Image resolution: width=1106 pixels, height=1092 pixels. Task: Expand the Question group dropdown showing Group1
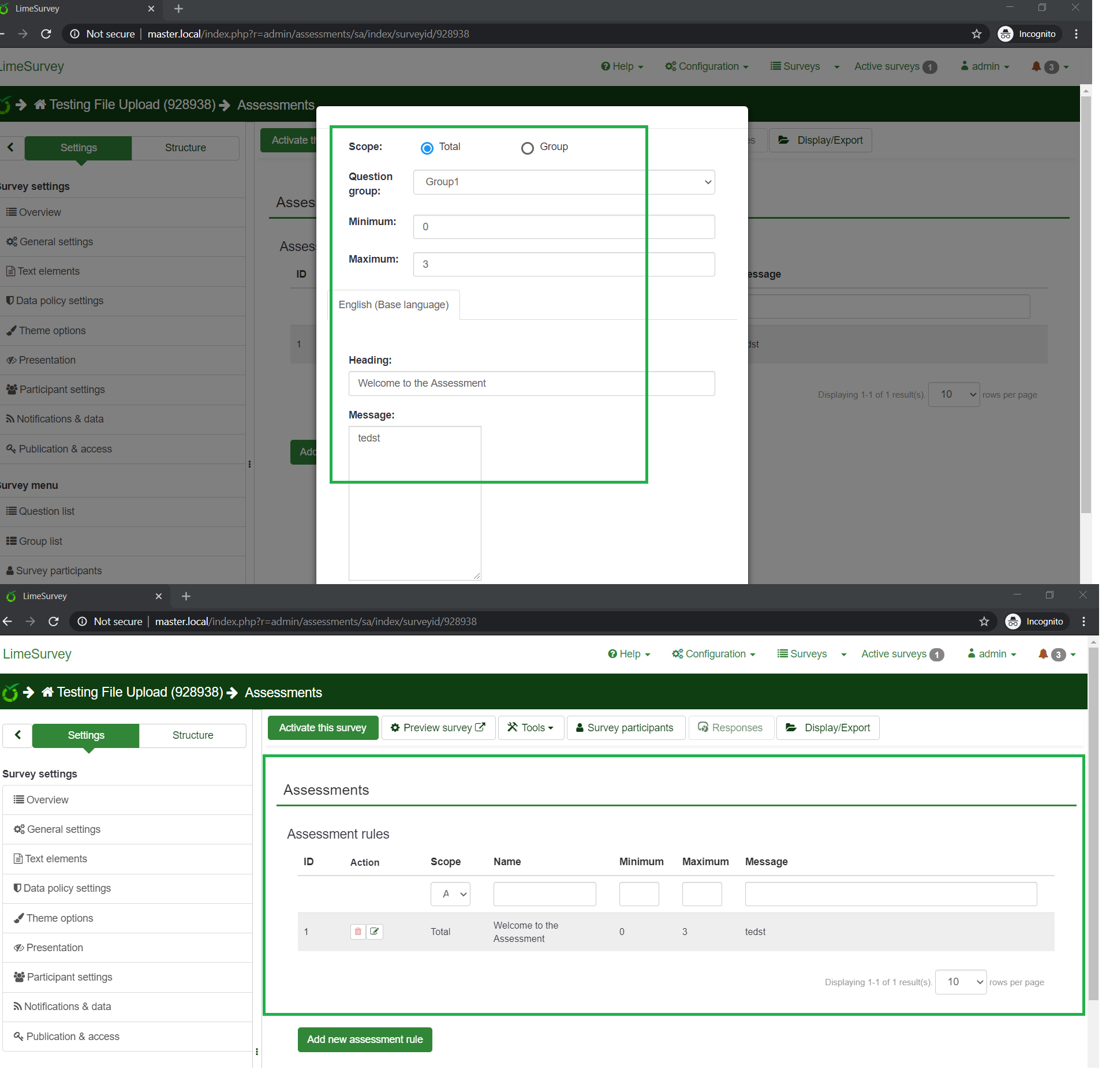click(563, 182)
